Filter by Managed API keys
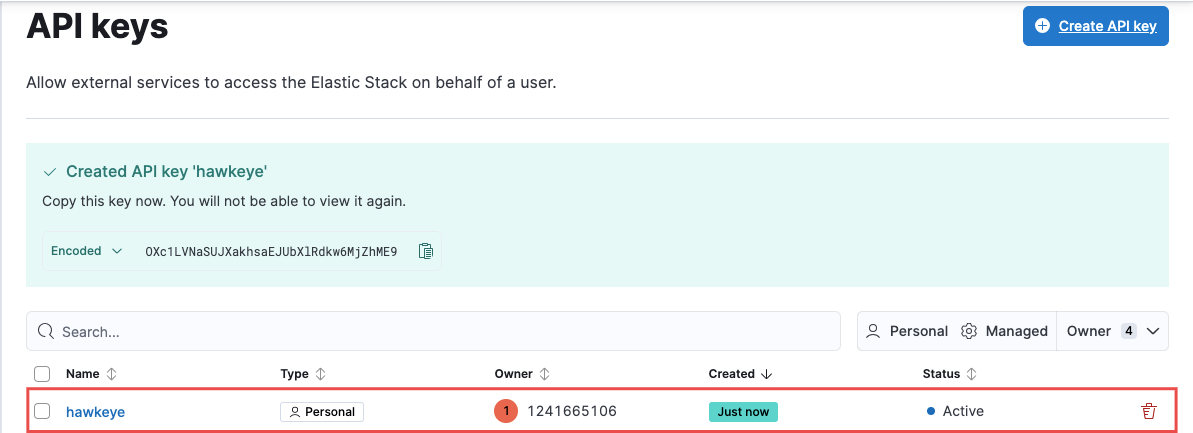The height and width of the screenshot is (433, 1193). tap(1005, 331)
